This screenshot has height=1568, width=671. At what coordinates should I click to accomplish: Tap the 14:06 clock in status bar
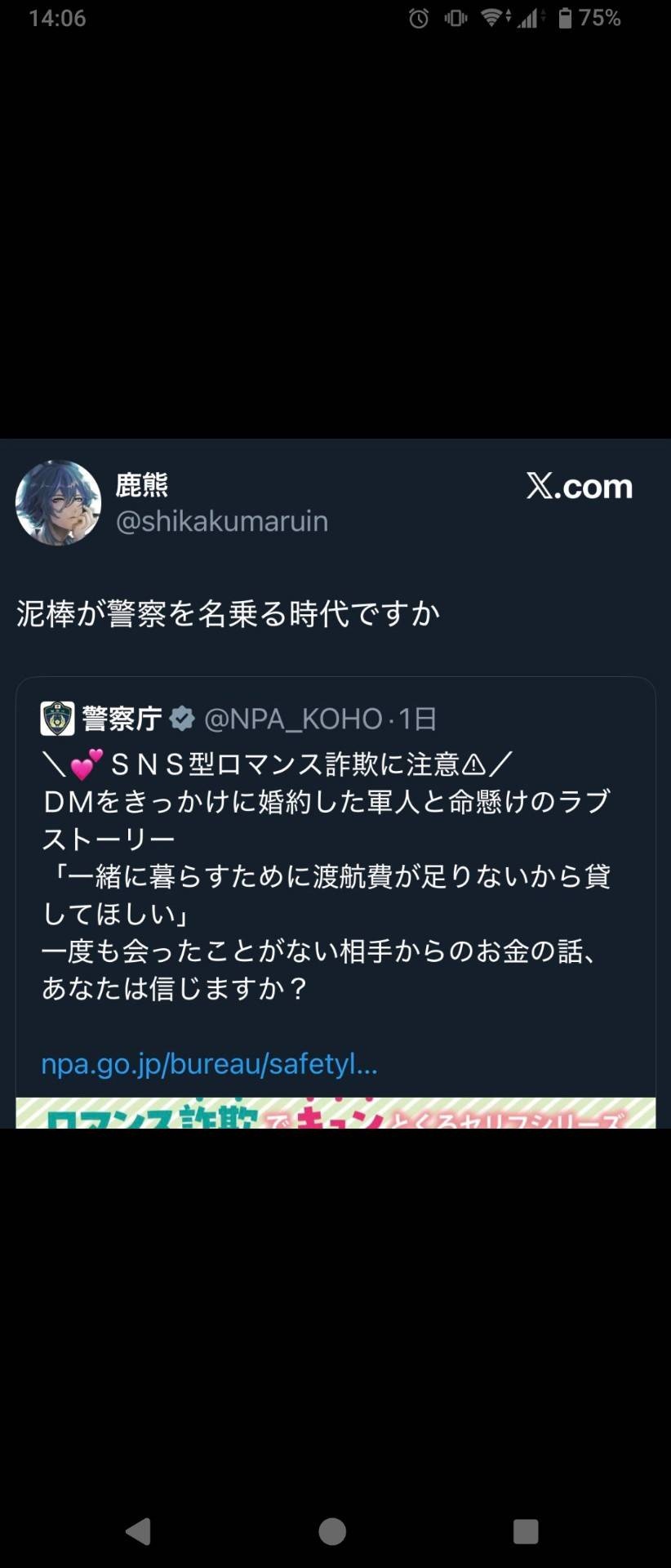(x=57, y=18)
